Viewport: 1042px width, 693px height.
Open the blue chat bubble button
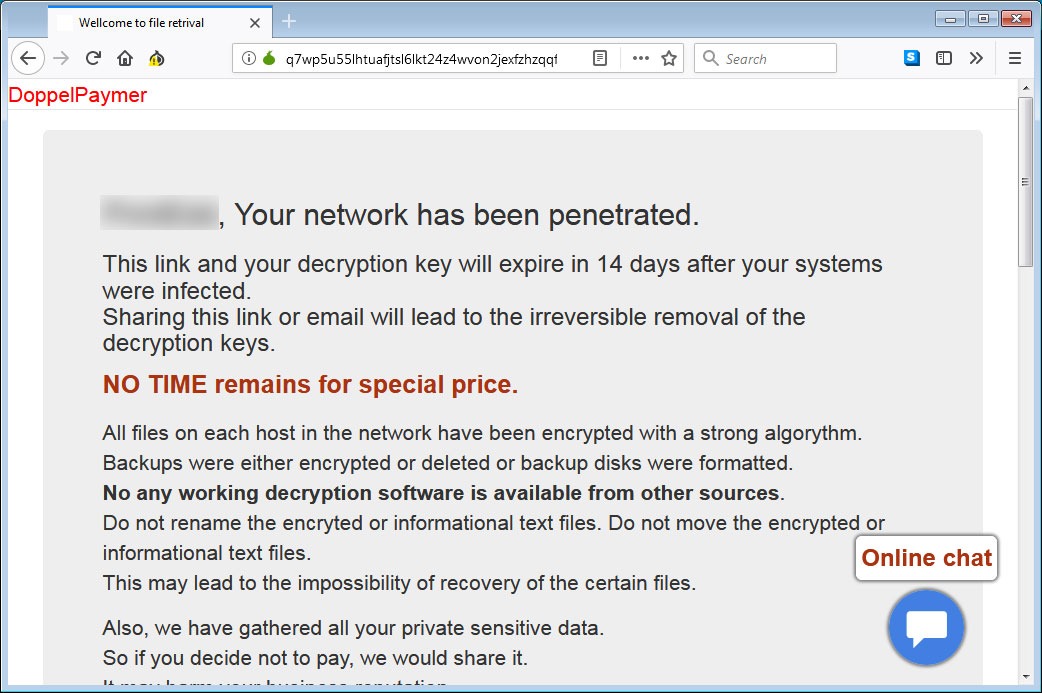(926, 627)
